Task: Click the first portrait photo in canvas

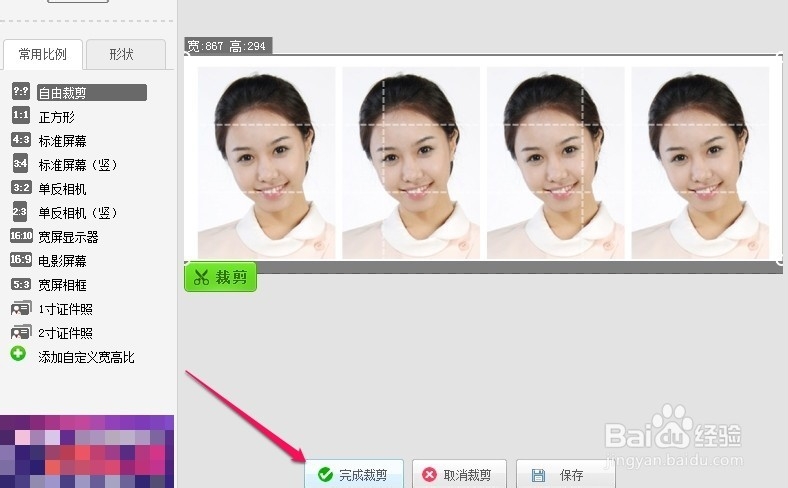Action: [266, 163]
